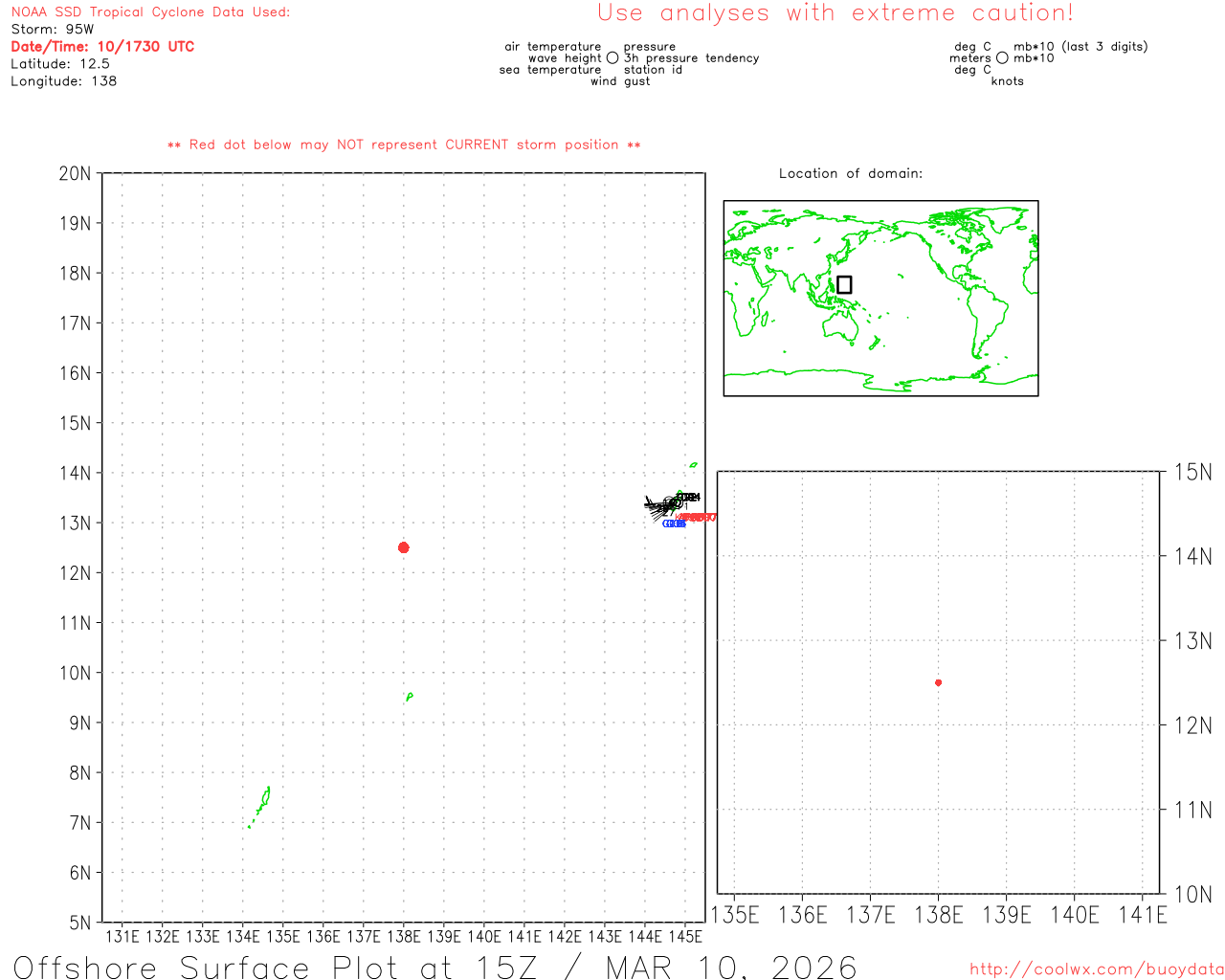Click the black domain box on world map

(x=844, y=284)
